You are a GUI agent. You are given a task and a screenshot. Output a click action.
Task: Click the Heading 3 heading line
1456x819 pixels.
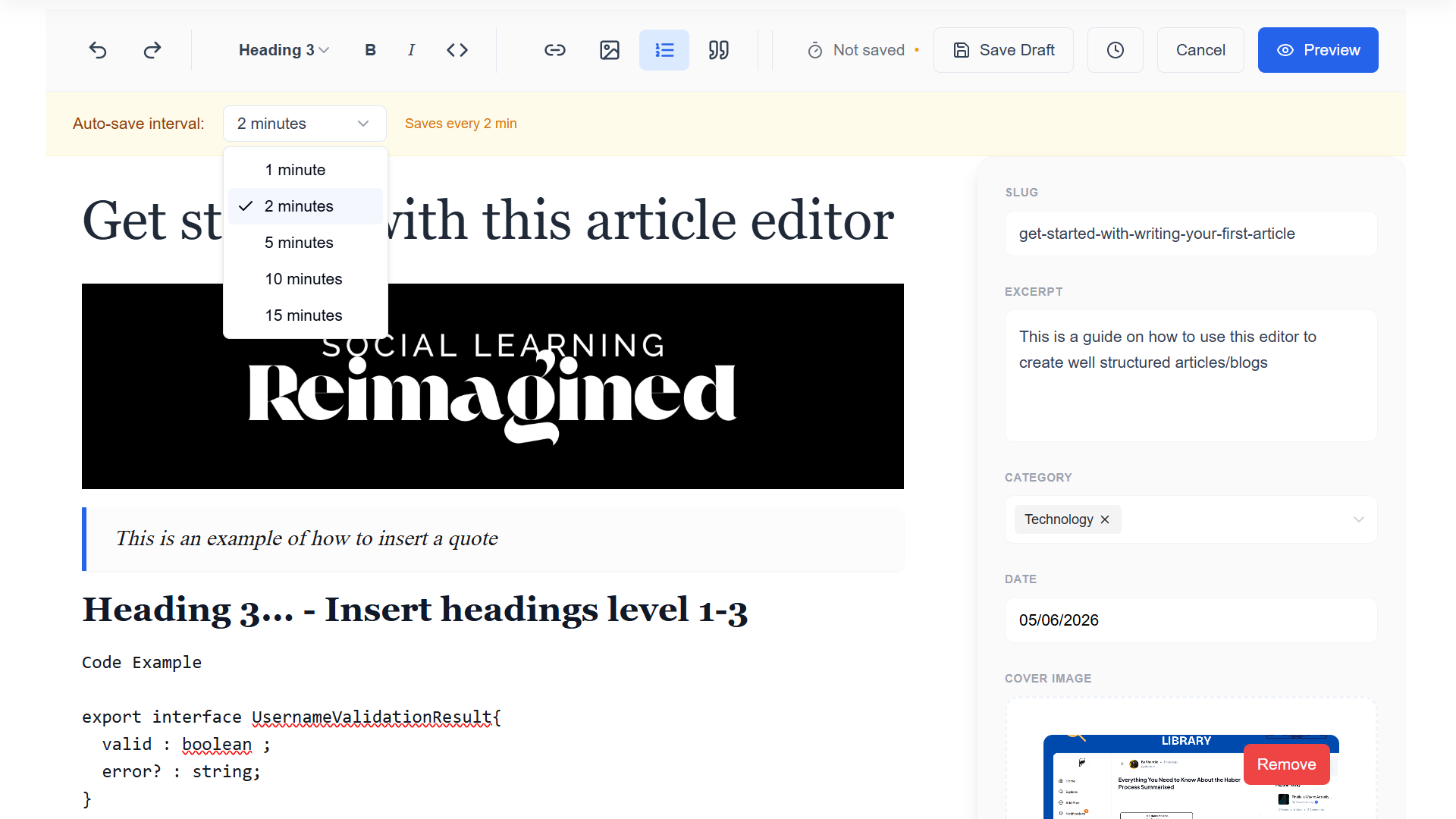pos(415,610)
